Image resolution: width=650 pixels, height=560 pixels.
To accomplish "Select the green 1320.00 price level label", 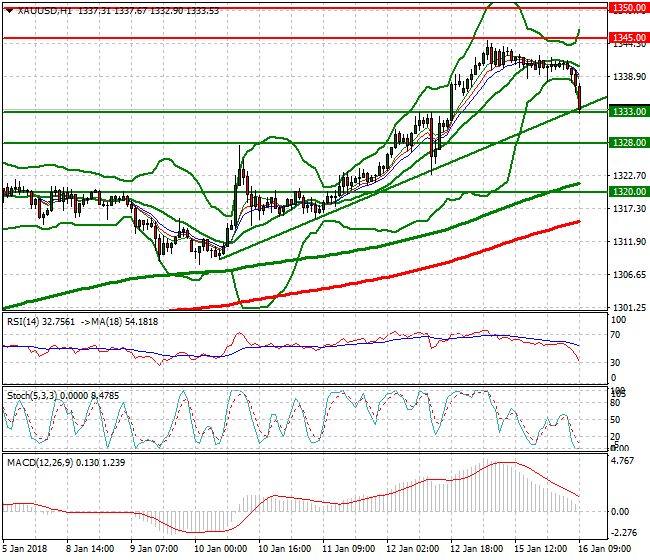I will (629, 192).
